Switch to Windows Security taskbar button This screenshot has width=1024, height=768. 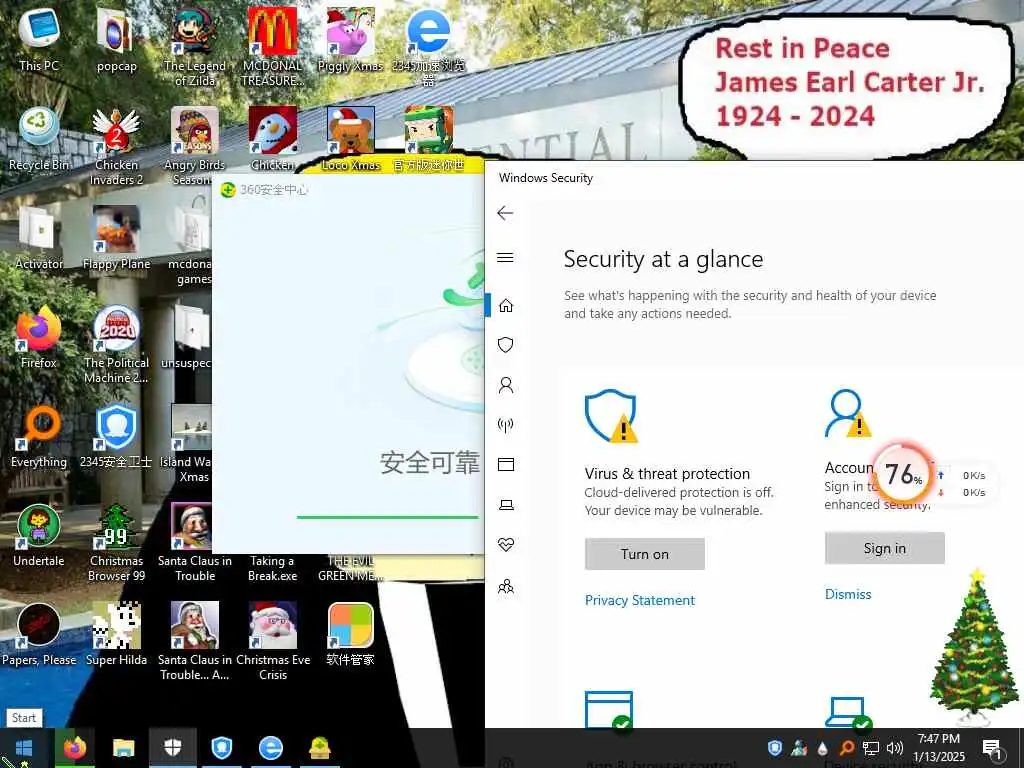pyautogui.click(x=172, y=748)
